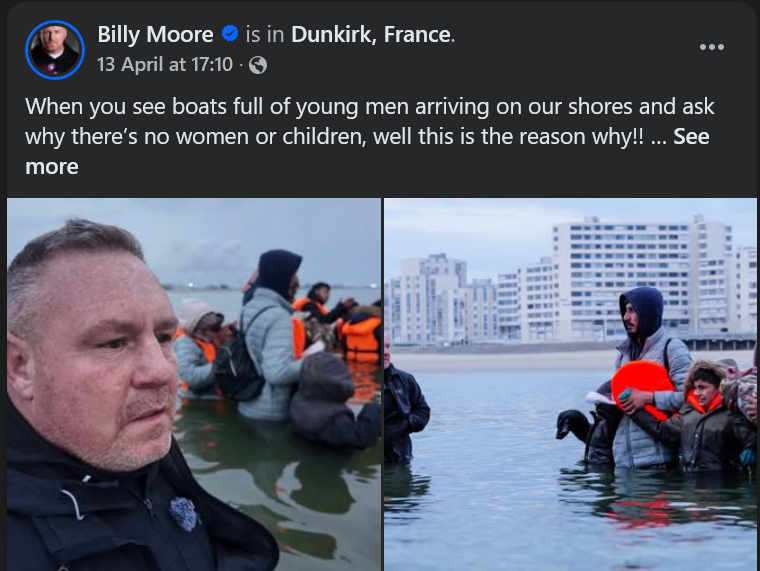Viewport: 760px width, 571px height.
Task: Click the Dunkirk word in the check-in
Action: tap(332, 34)
